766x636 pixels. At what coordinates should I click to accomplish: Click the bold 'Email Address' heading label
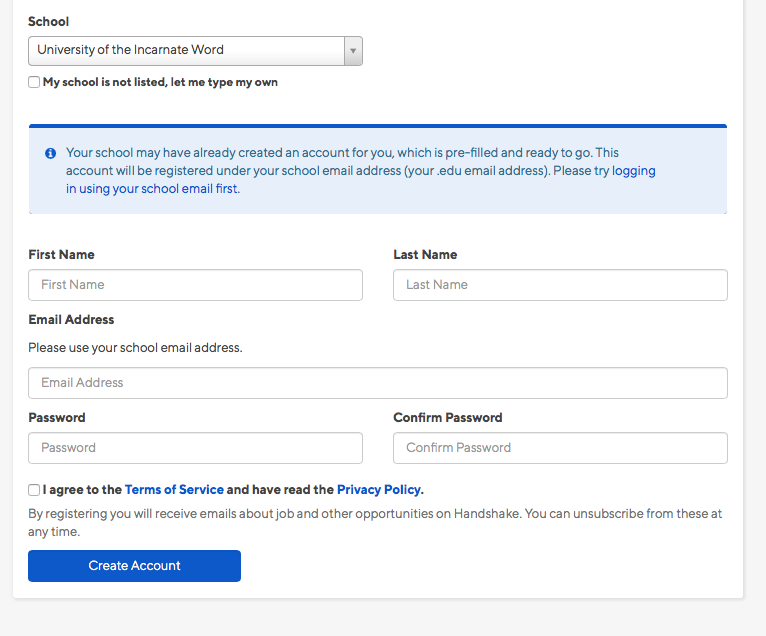71,320
